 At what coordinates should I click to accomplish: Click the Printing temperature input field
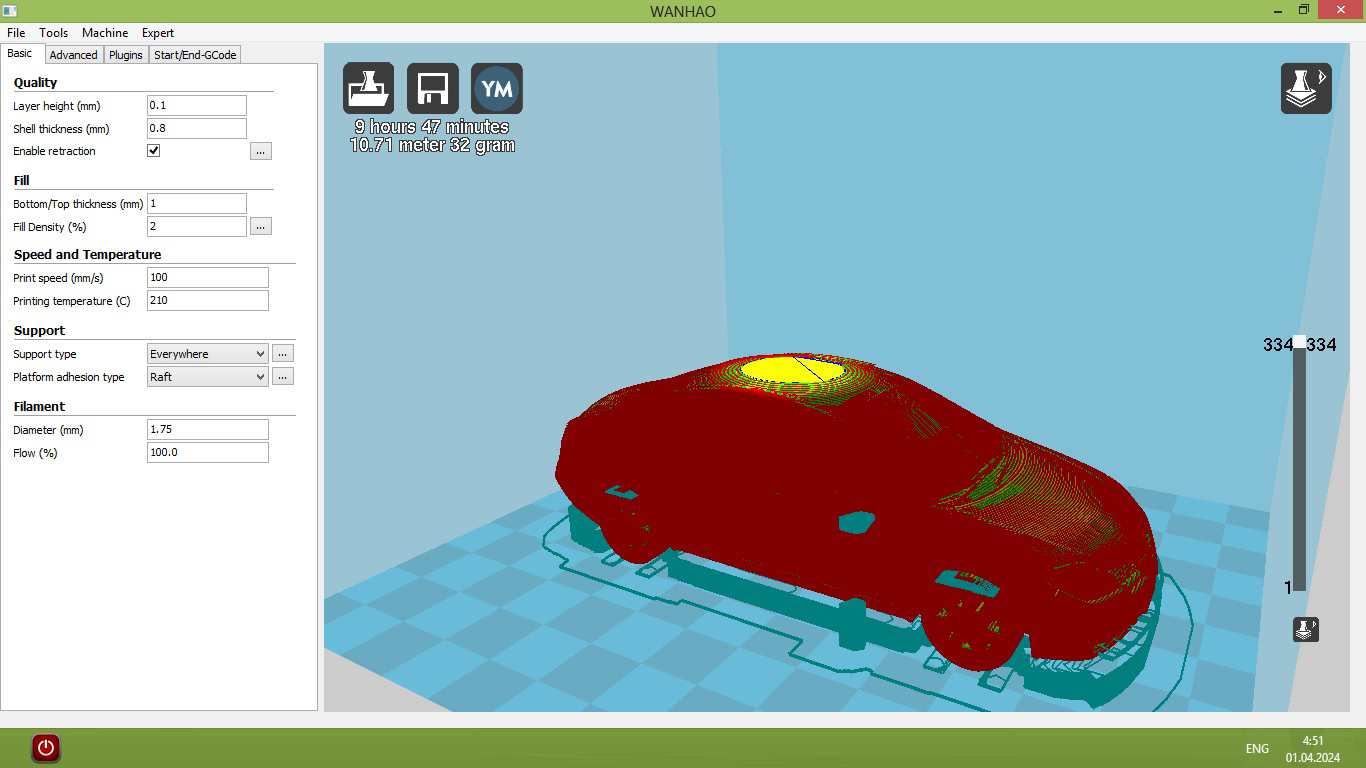[x=208, y=301]
